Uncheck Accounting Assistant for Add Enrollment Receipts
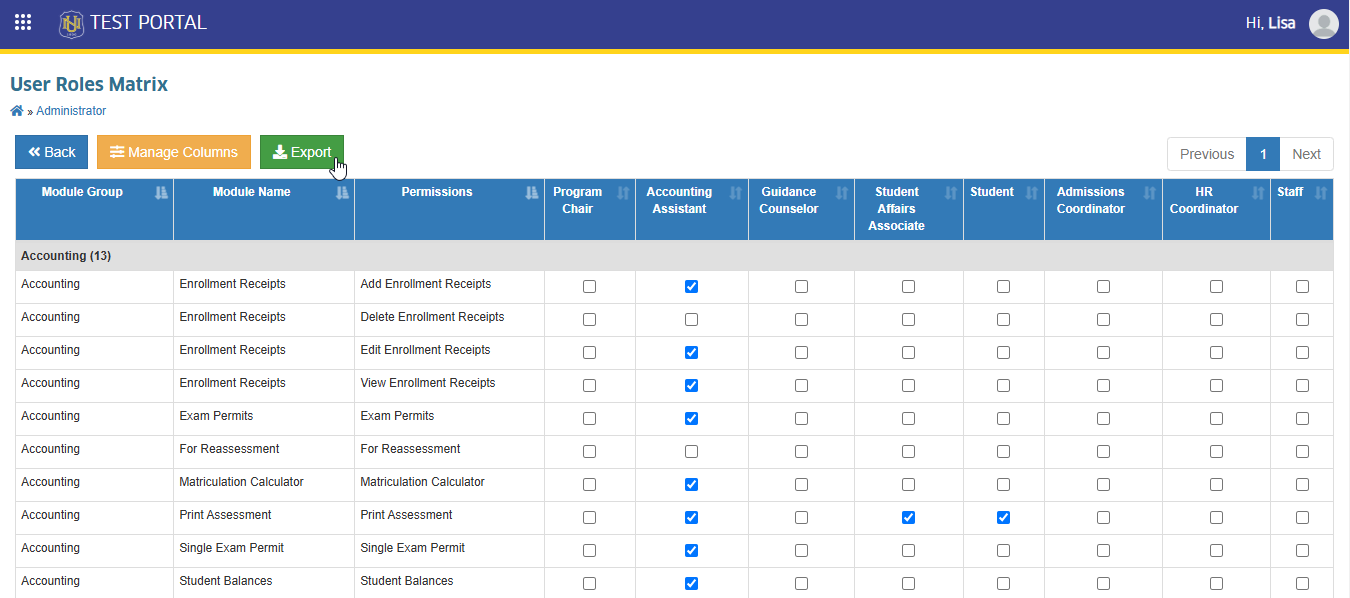Screen dimensions: 1350x598 click(x=691, y=287)
